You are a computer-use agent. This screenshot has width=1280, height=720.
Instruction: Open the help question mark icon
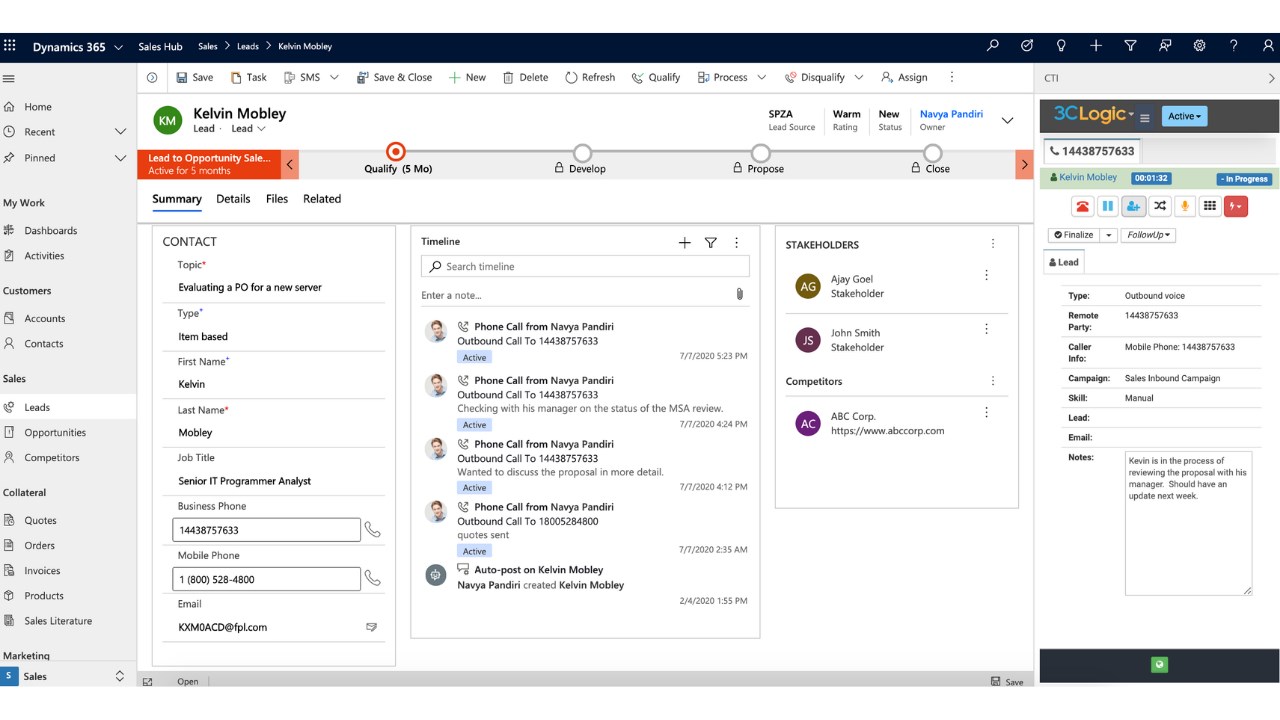pos(1234,46)
